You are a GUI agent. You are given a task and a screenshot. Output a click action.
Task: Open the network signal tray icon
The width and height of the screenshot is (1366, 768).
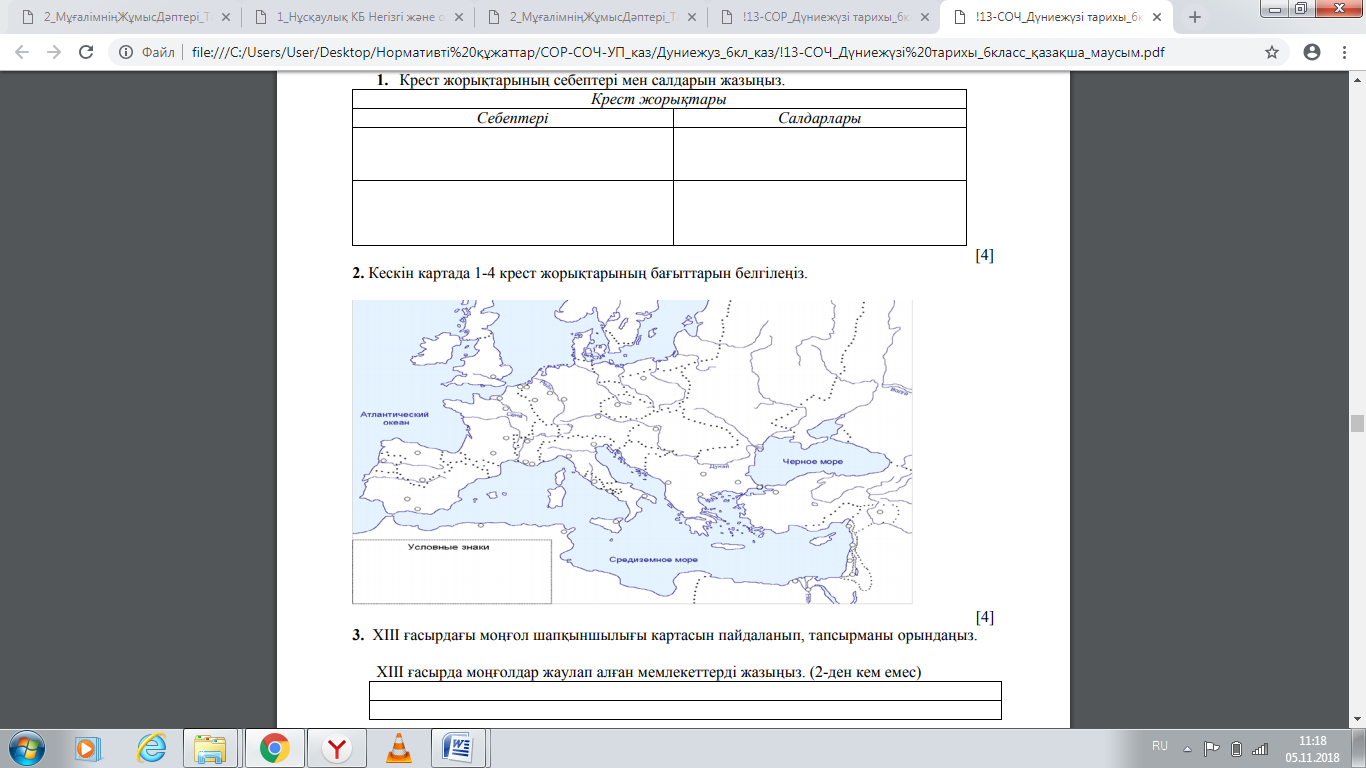coord(1260,748)
